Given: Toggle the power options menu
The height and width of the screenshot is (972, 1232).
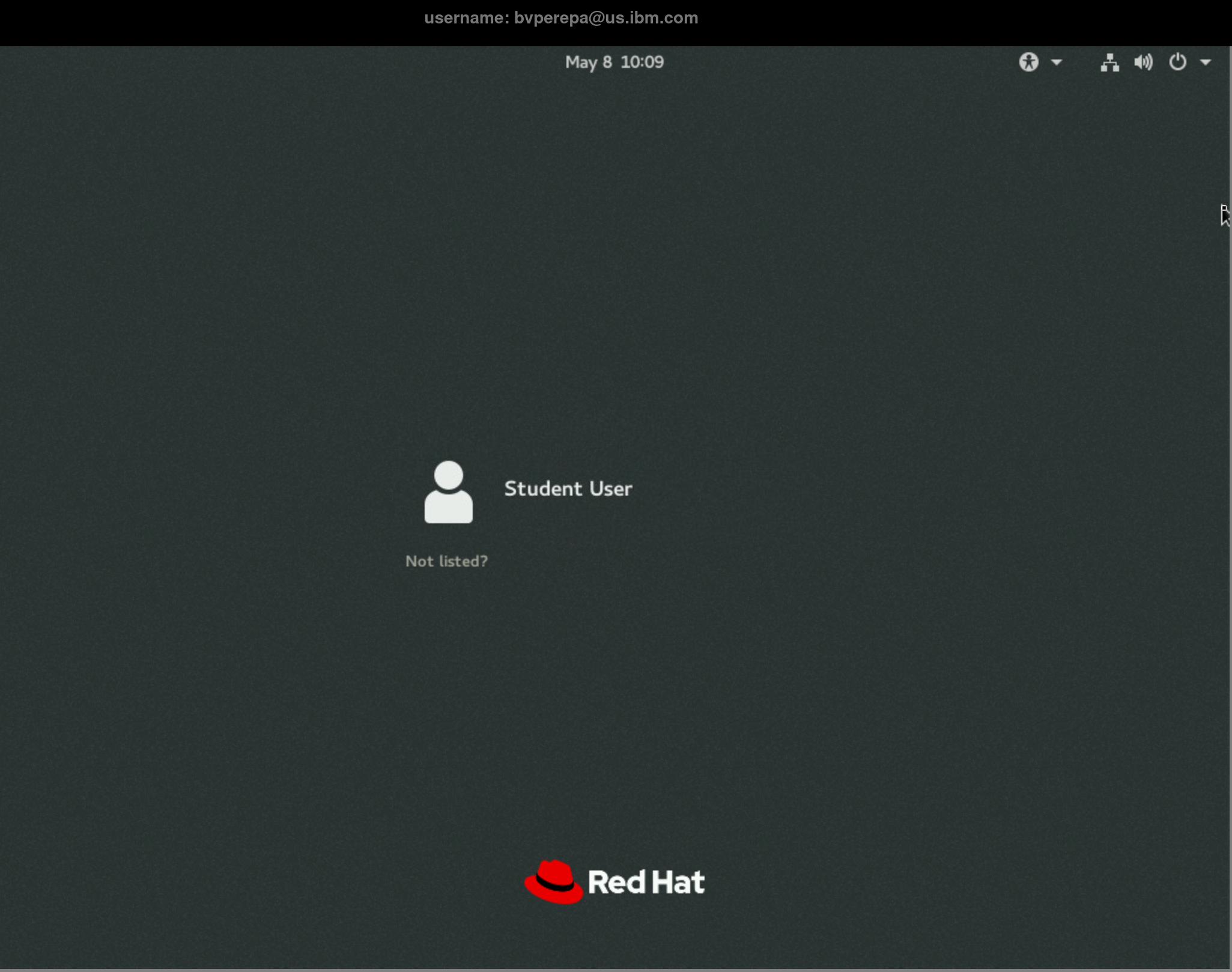Looking at the screenshot, I should tap(1177, 62).
